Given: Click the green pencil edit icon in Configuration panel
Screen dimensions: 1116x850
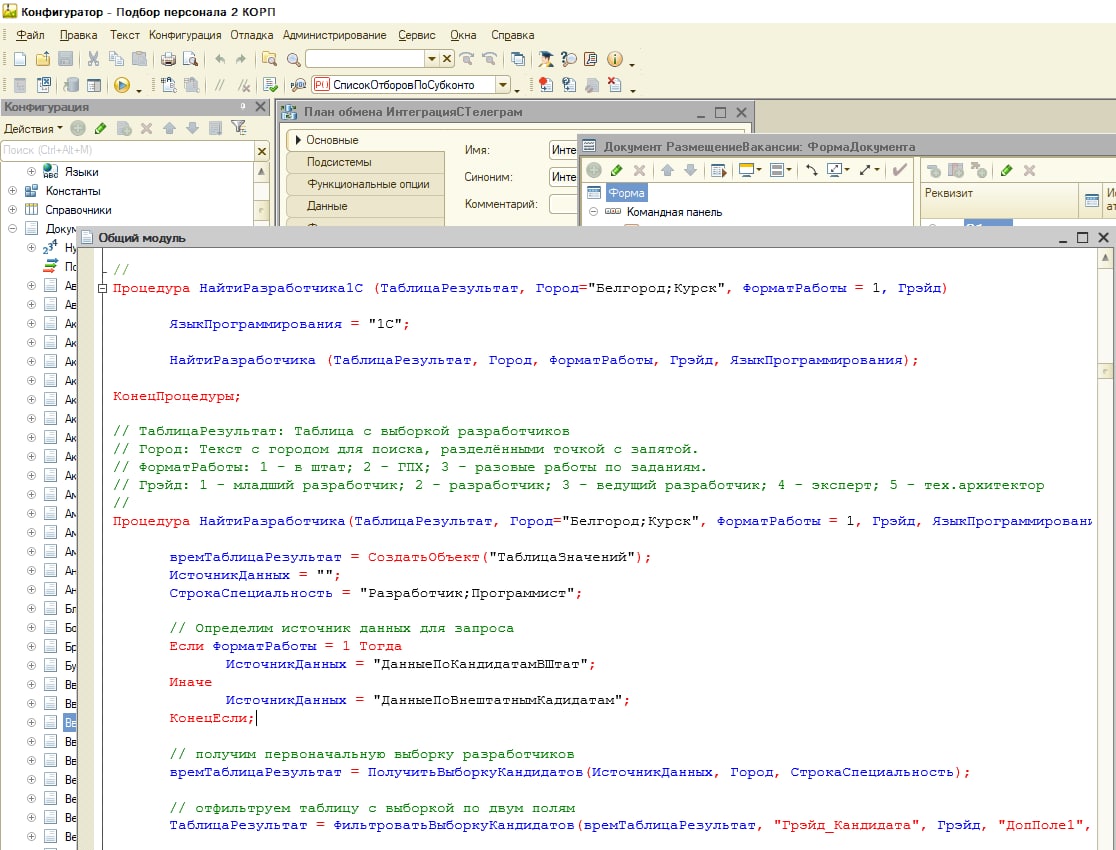Looking at the screenshot, I should 100,128.
